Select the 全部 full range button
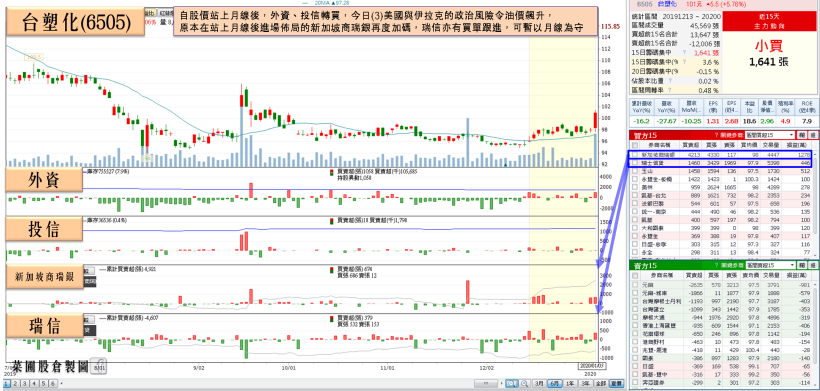 point(601,383)
